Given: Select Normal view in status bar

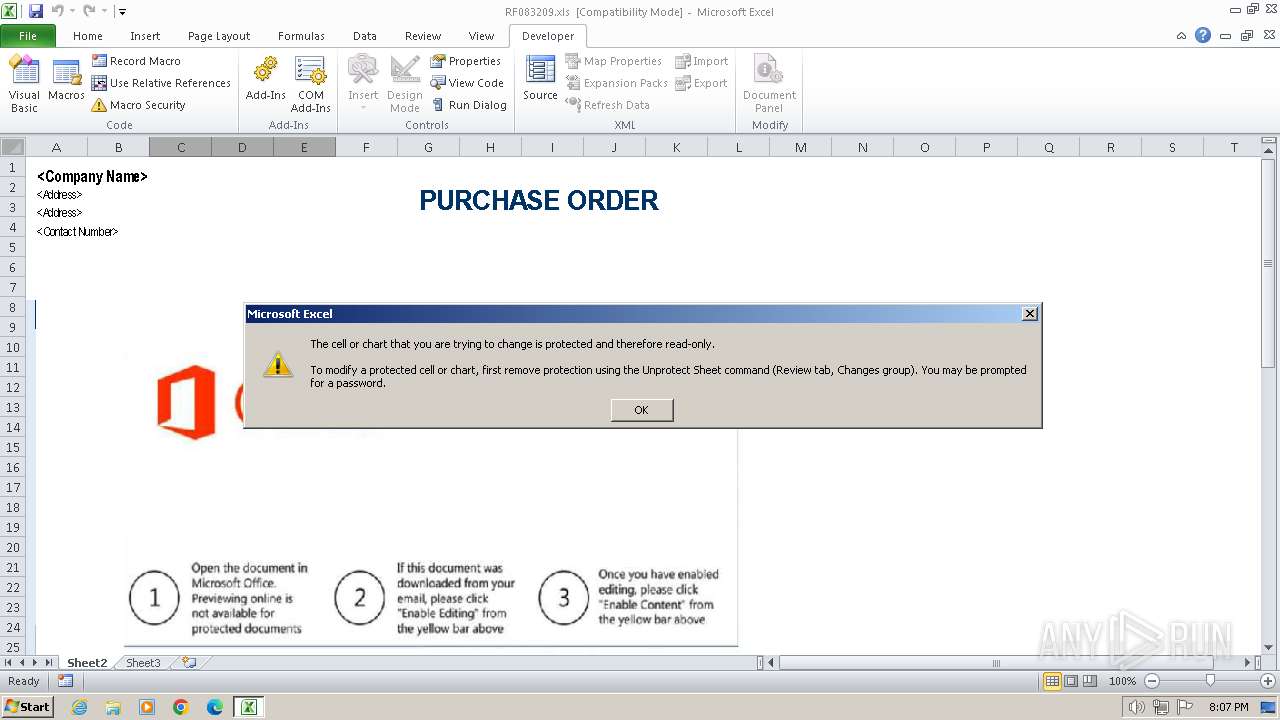Looking at the screenshot, I should coord(1052,681).
